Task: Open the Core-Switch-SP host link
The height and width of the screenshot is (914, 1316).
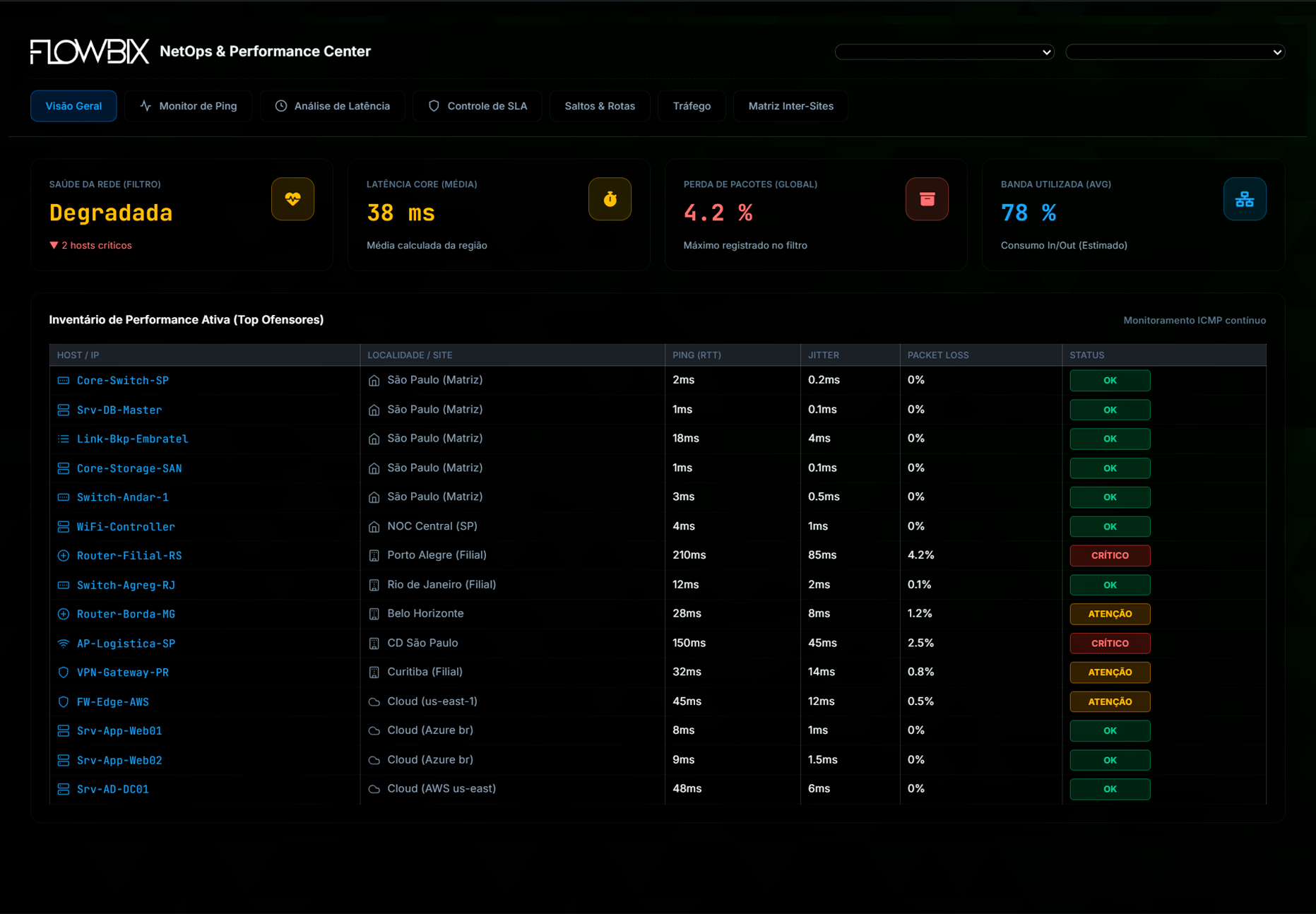Action: pyautogui.click(x=122, y=380)
